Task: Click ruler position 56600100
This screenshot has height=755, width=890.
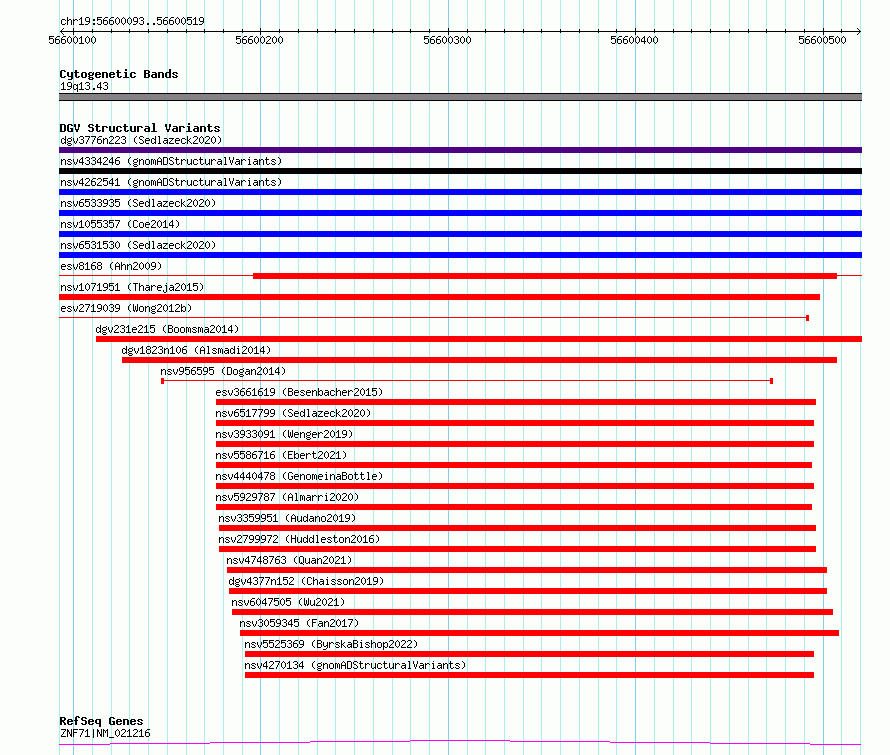Action: click(73, 40)
